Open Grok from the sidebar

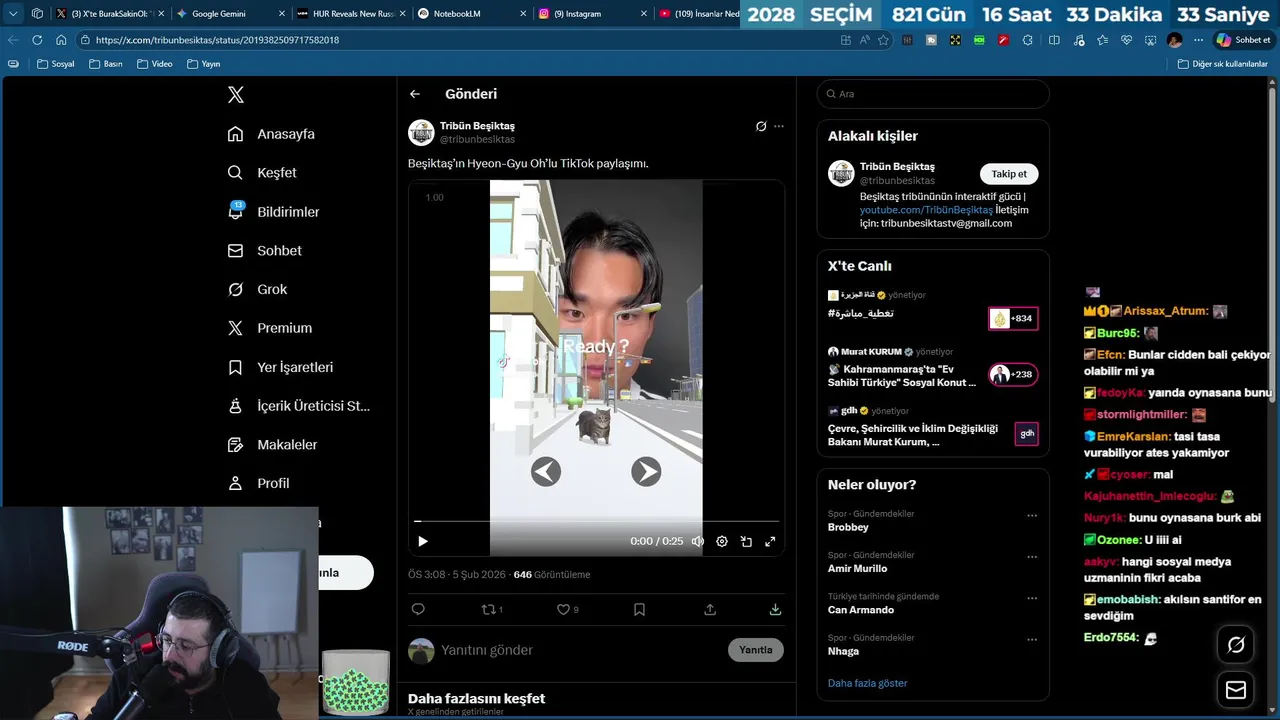point(257,290)
